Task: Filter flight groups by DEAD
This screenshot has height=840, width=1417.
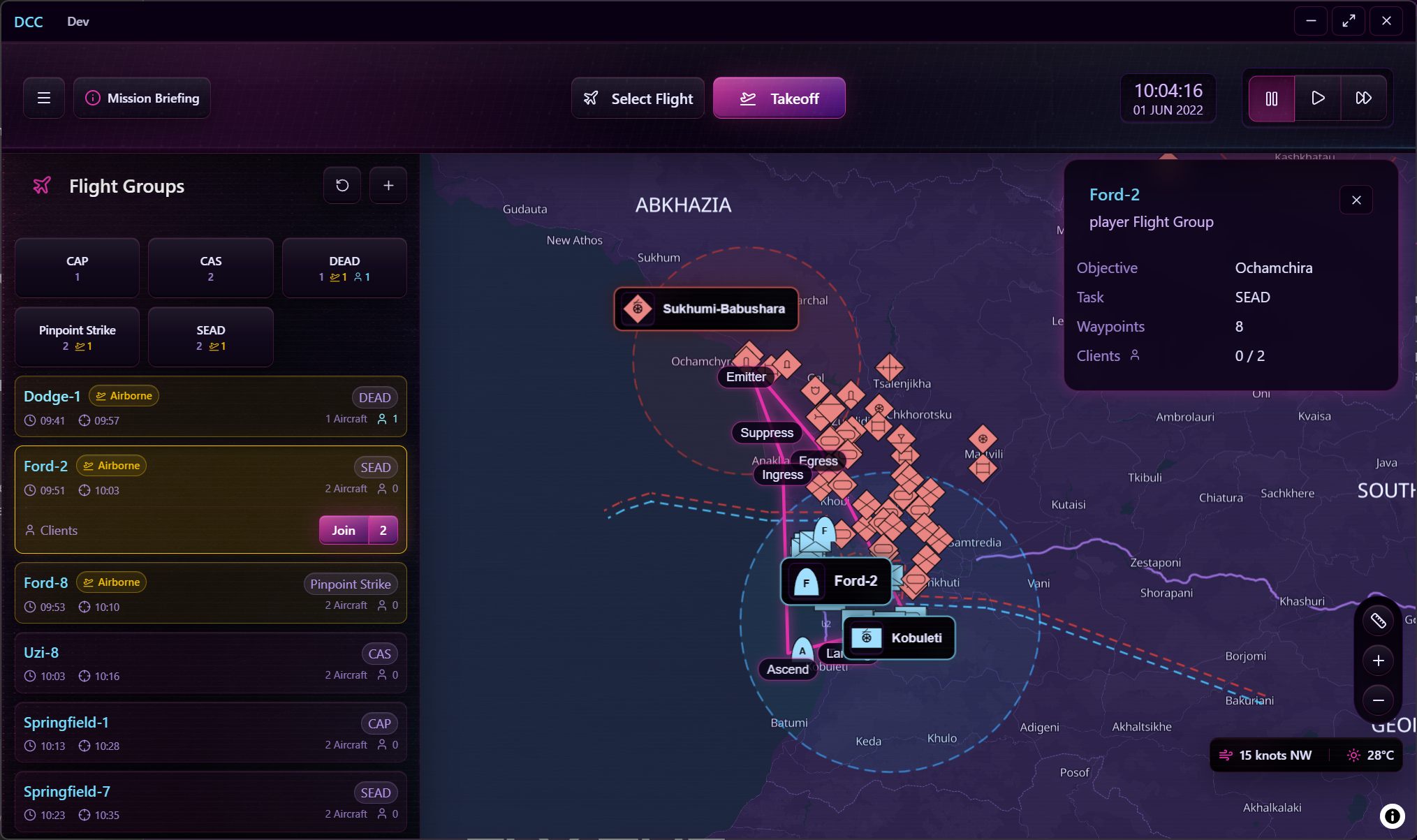Action: (344, 268)
